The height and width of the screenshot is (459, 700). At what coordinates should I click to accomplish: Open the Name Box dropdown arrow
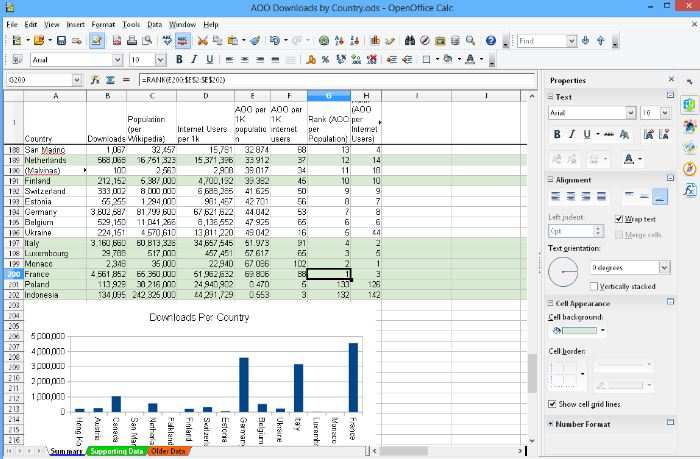(77, 80)
